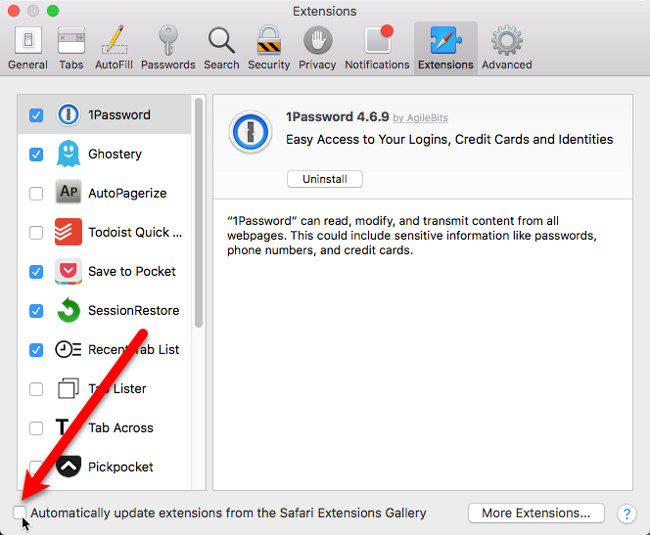The height and width of the screenshot is (535, 650).
Task: Select SessionRestore in the extensions list
Action: (x=133, y=310)
